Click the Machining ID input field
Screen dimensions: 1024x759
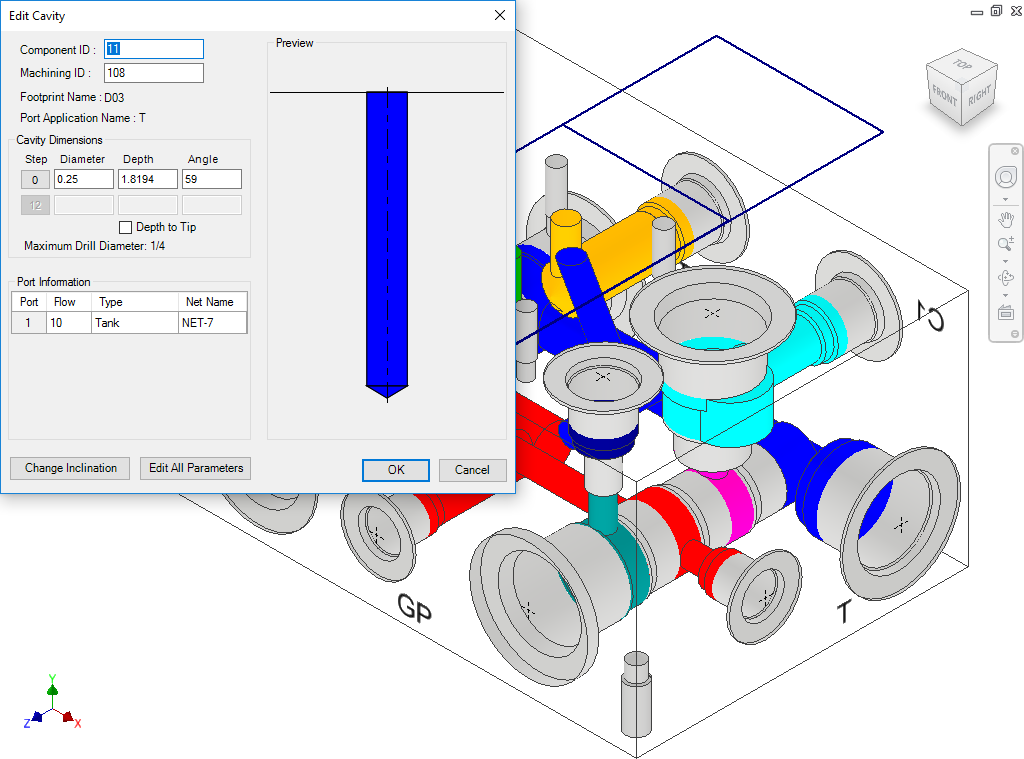tap(153, 73)
